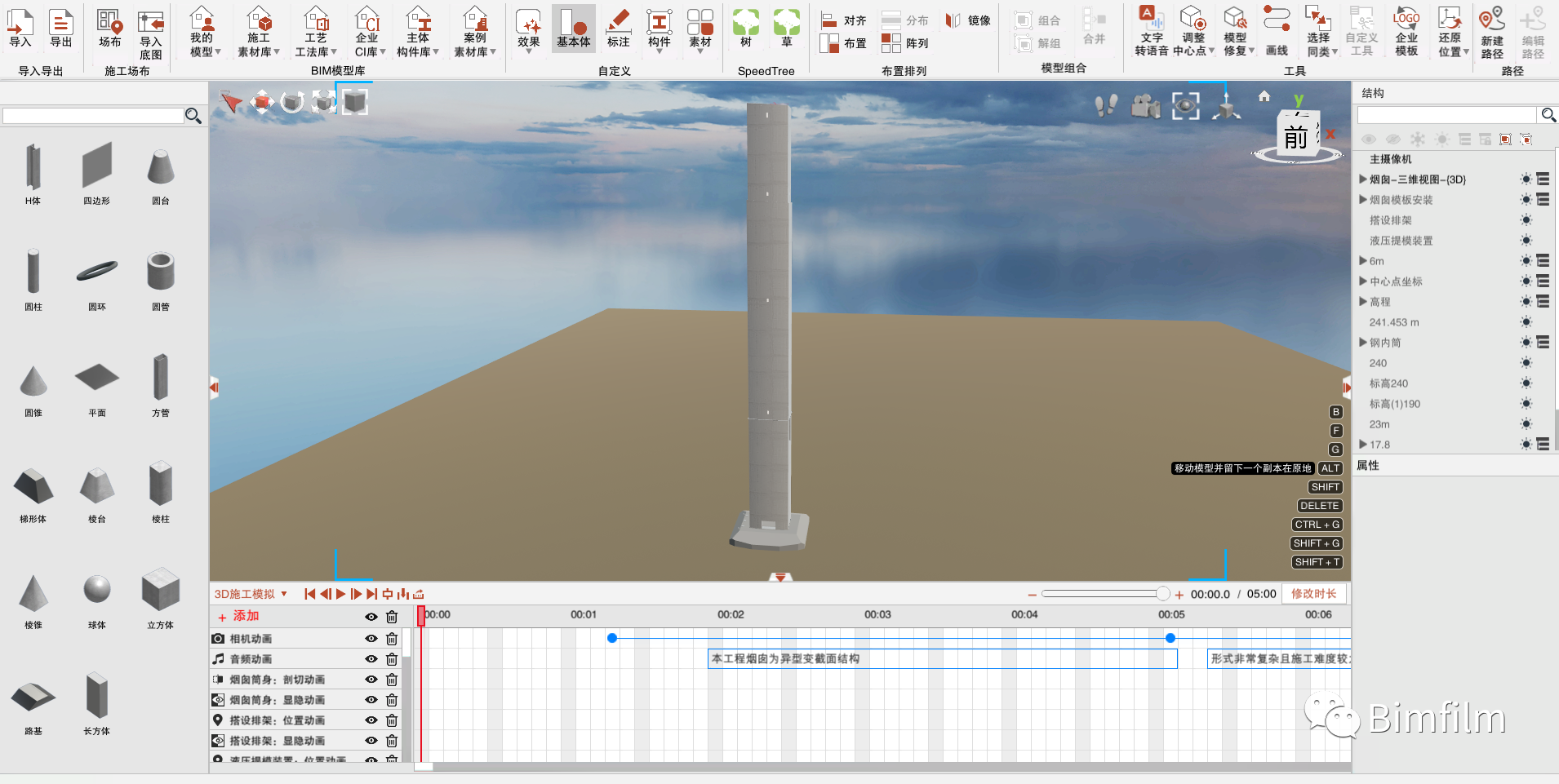
Task: Delete the 音频动画 track with trash icon
Action: pyautogui.click(x=392, y=659)
